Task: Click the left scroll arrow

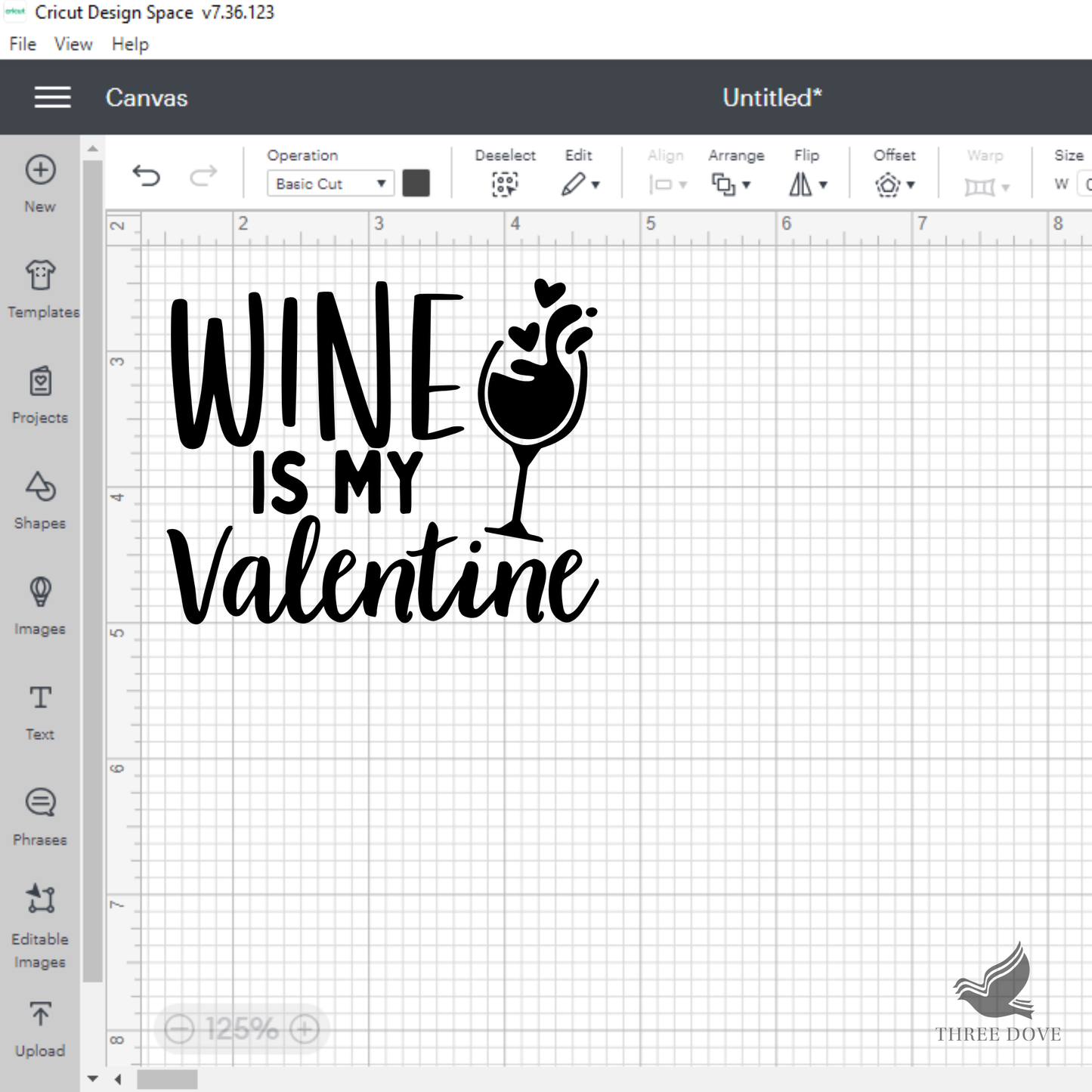Action: (118, 1079)
